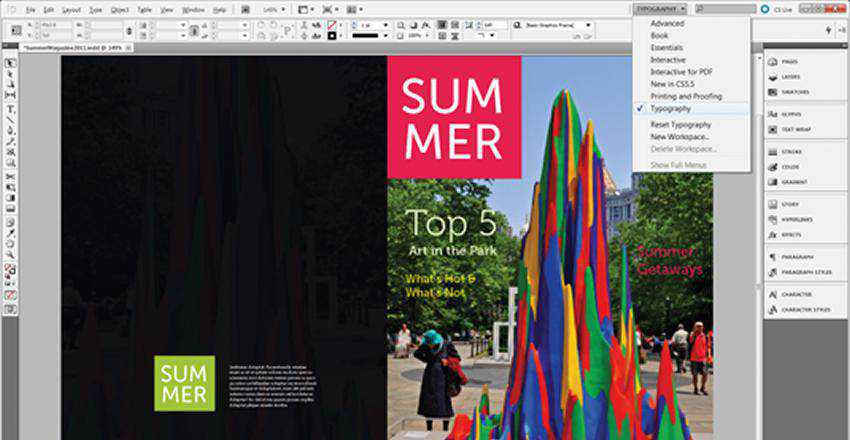The width and height of the screenshot is (850, 440).
Task: Click the stroke color swatch in control bar
Action: pos(331,35)
